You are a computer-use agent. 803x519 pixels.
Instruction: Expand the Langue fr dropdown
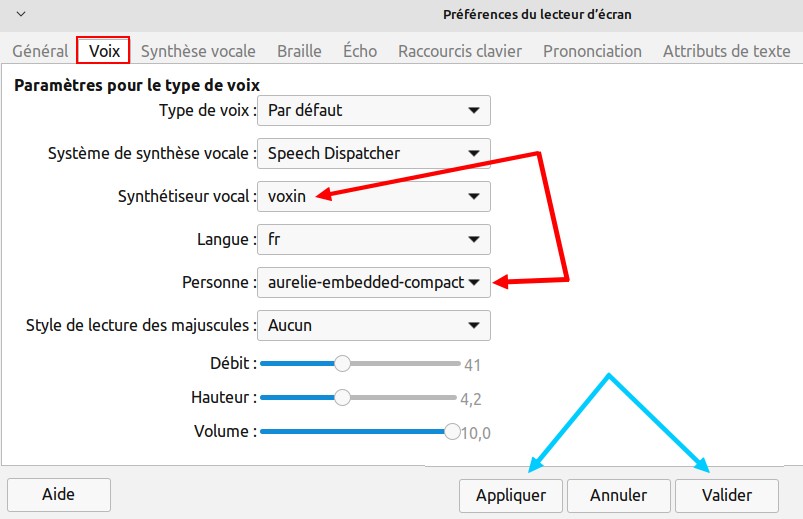[373, 239]
